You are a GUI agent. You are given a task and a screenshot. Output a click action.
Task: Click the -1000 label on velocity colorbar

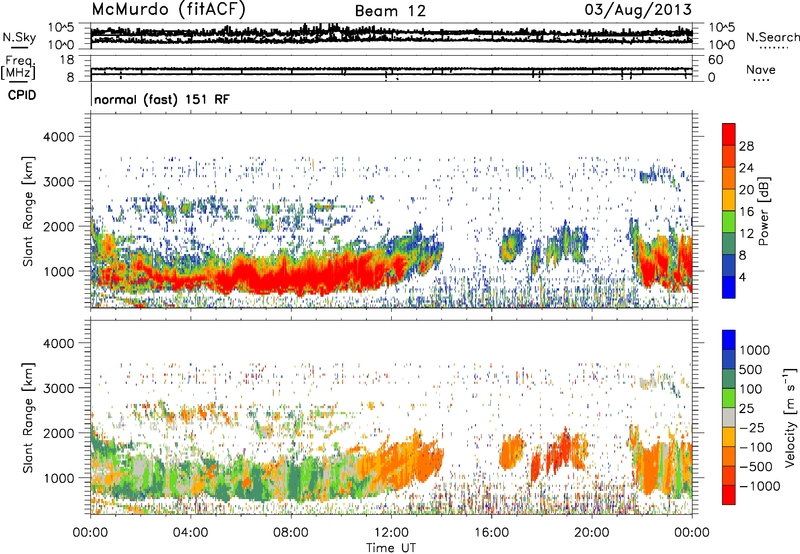coord(760,486)
